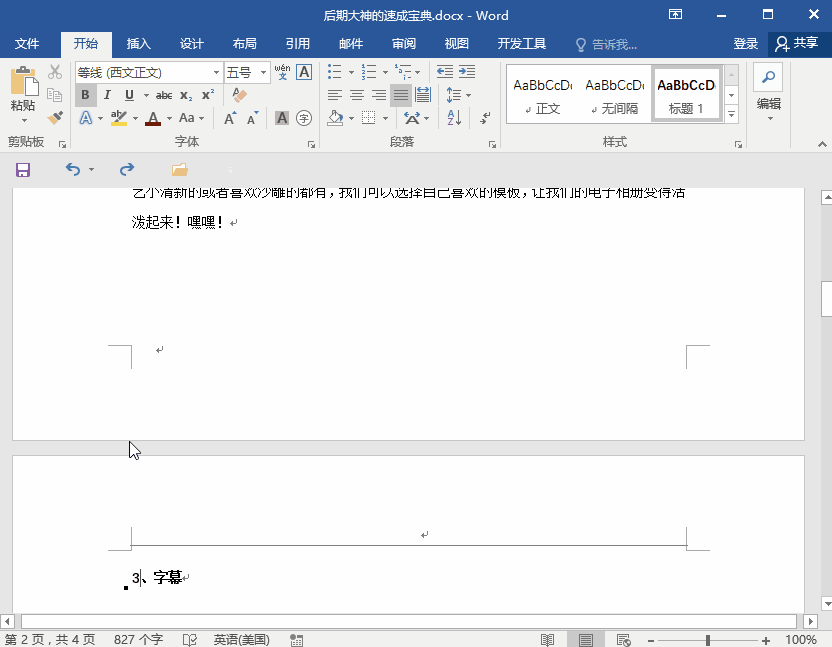Switch to the 审阅 tab

coord(404,44)
